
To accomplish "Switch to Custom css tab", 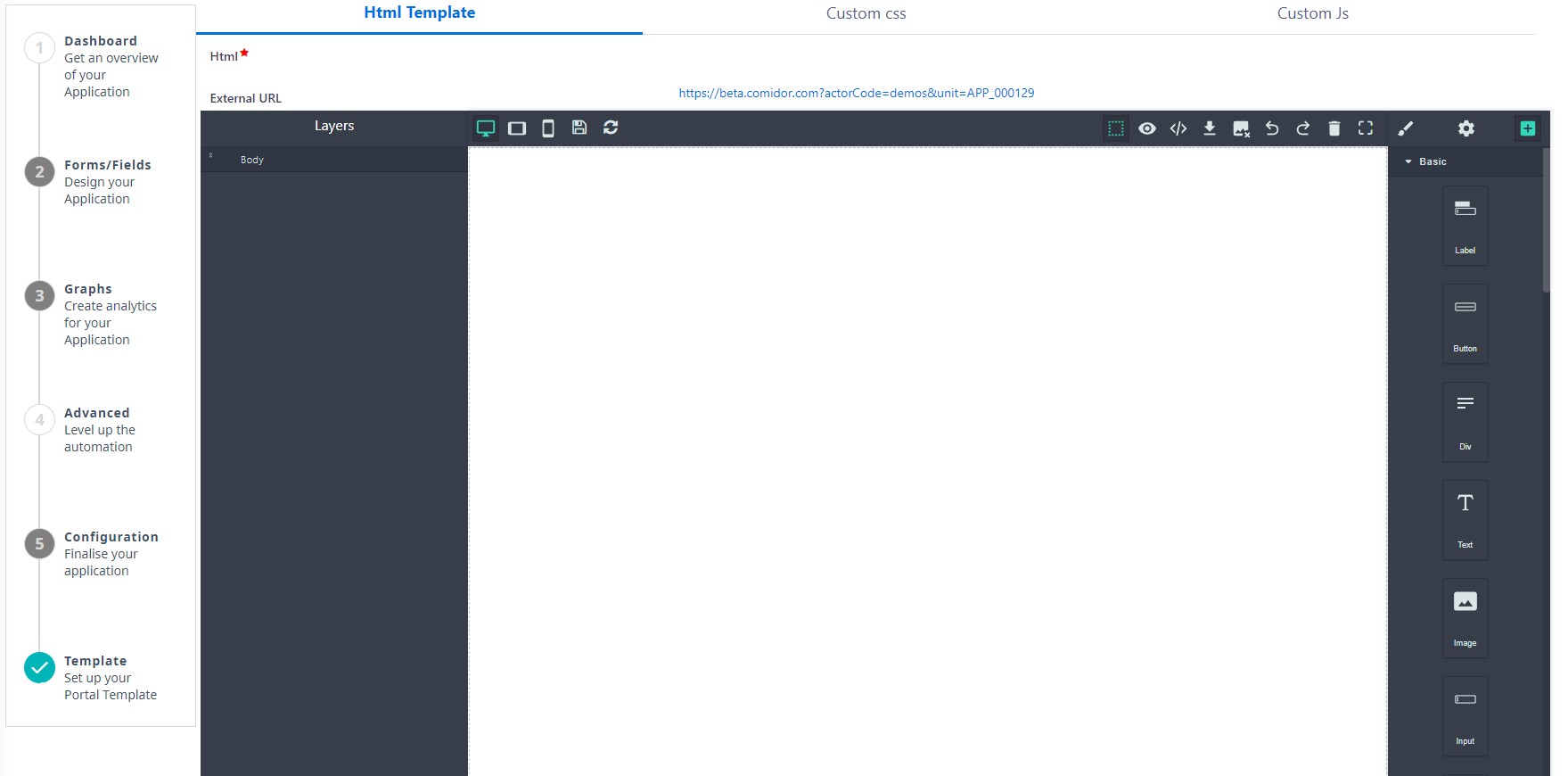I will tap(866, 13).
